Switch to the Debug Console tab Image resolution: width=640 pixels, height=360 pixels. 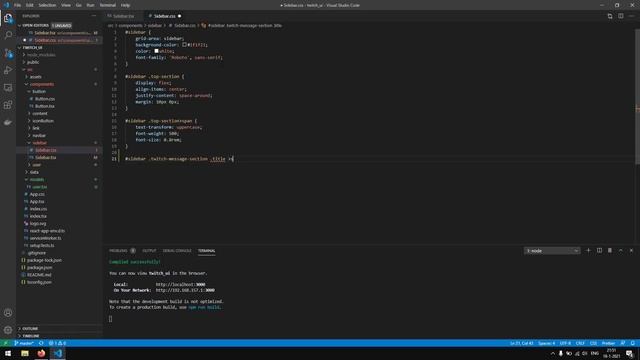177,251
